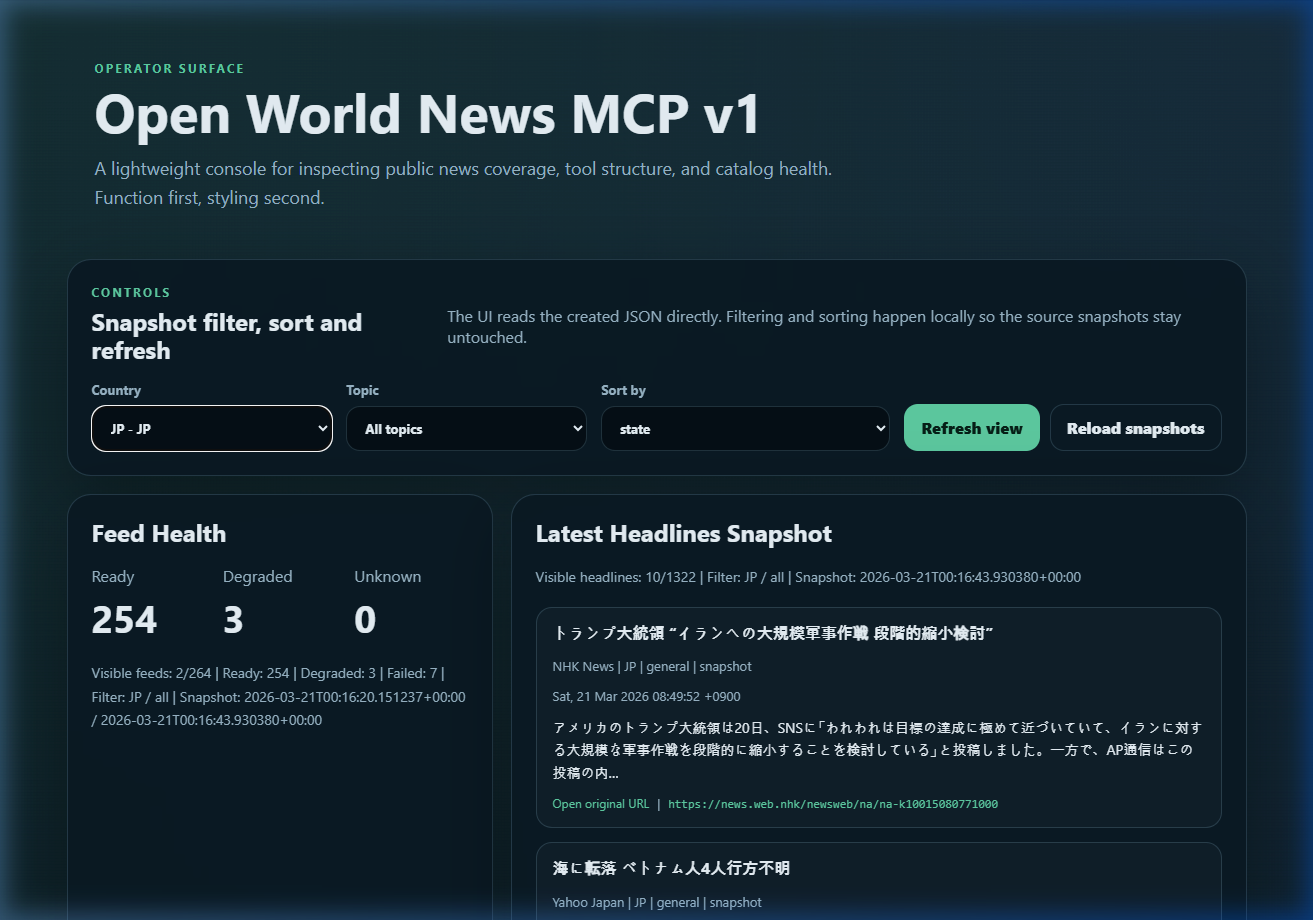This screenshot has width=1313, height=920.
Task: Open the Sort by dropdown showing state
Action: [x=745, y=428]
